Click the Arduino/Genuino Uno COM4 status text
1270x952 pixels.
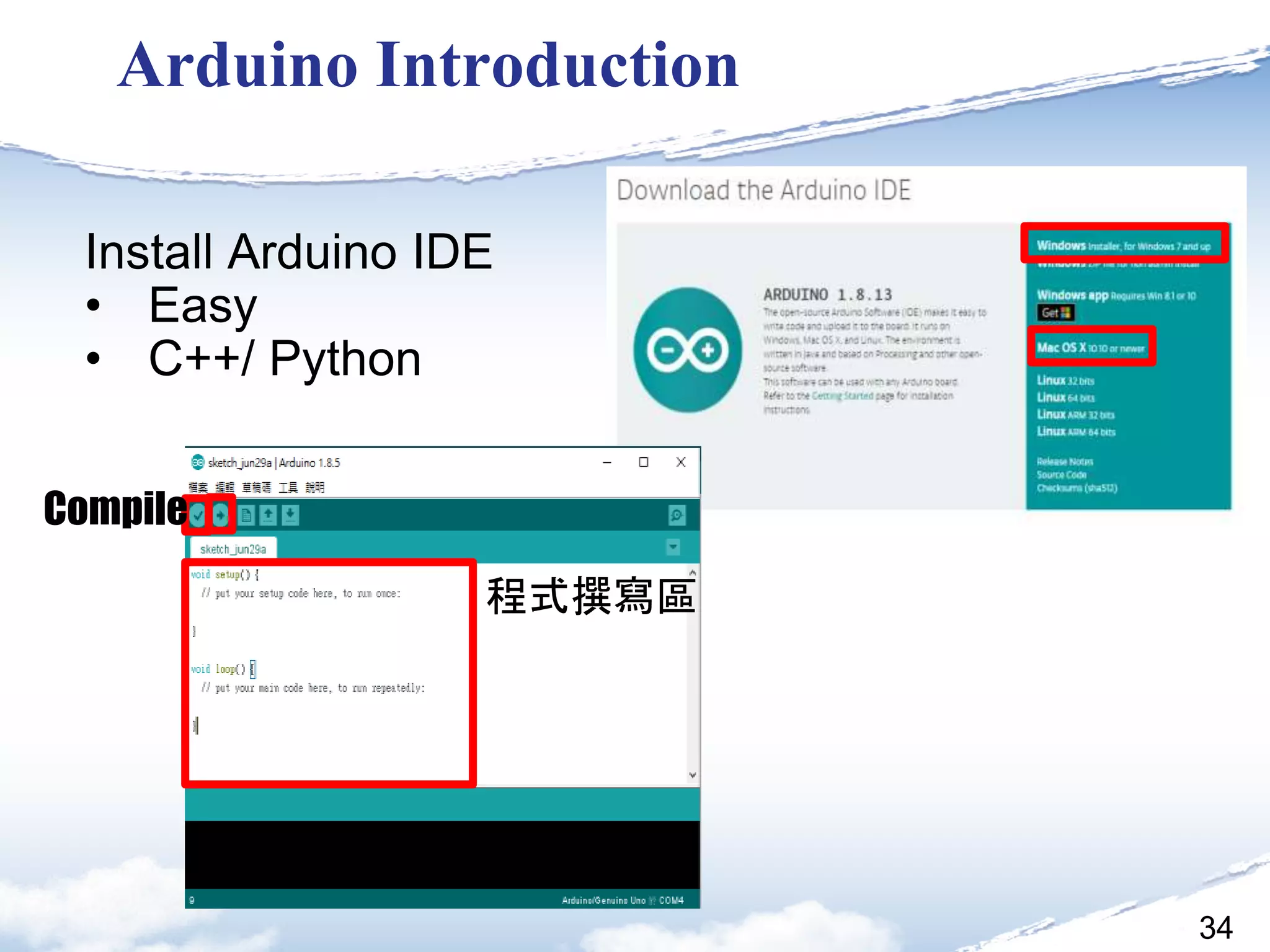[623, 900]
